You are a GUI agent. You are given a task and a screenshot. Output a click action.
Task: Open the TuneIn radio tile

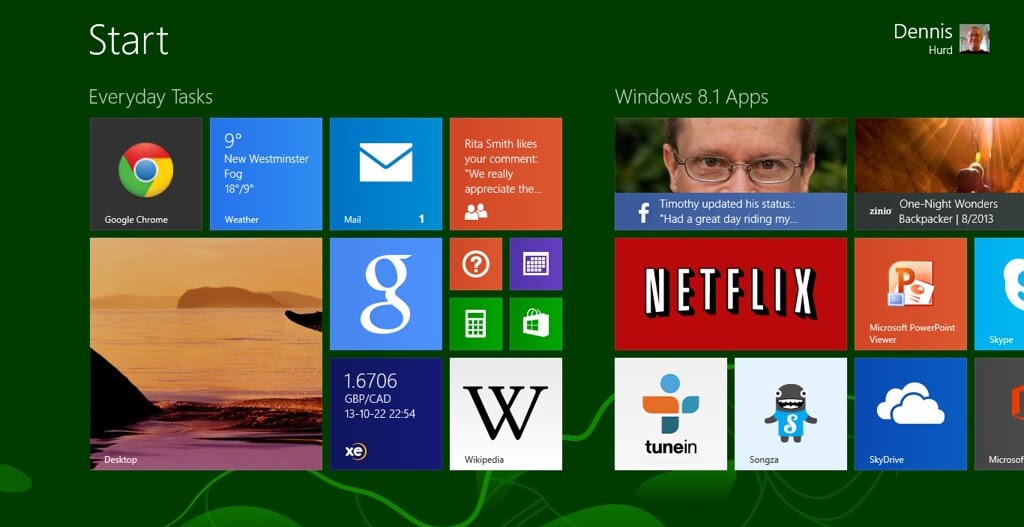670,414
